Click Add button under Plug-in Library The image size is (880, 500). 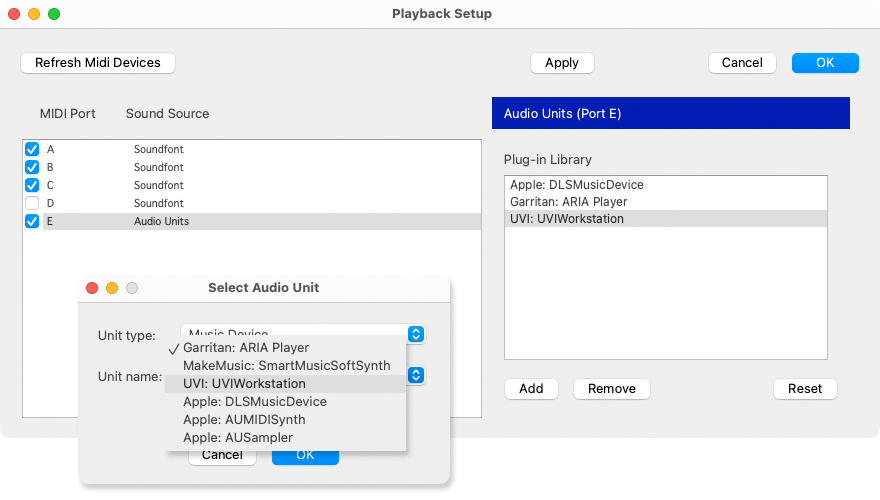[x=531, y=389]
